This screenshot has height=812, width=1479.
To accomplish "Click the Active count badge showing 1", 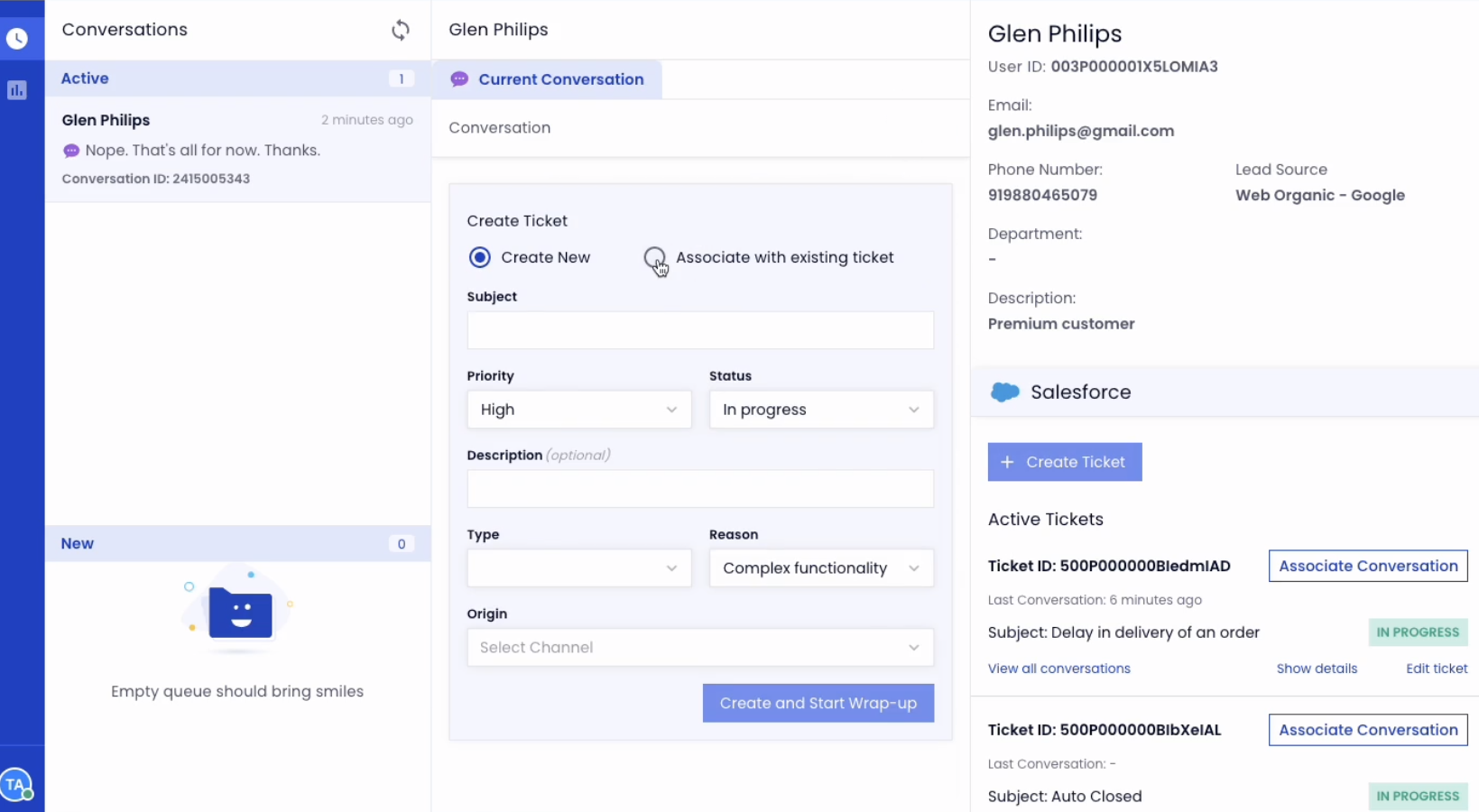I will pyautogui.click(x=402, y=78).
